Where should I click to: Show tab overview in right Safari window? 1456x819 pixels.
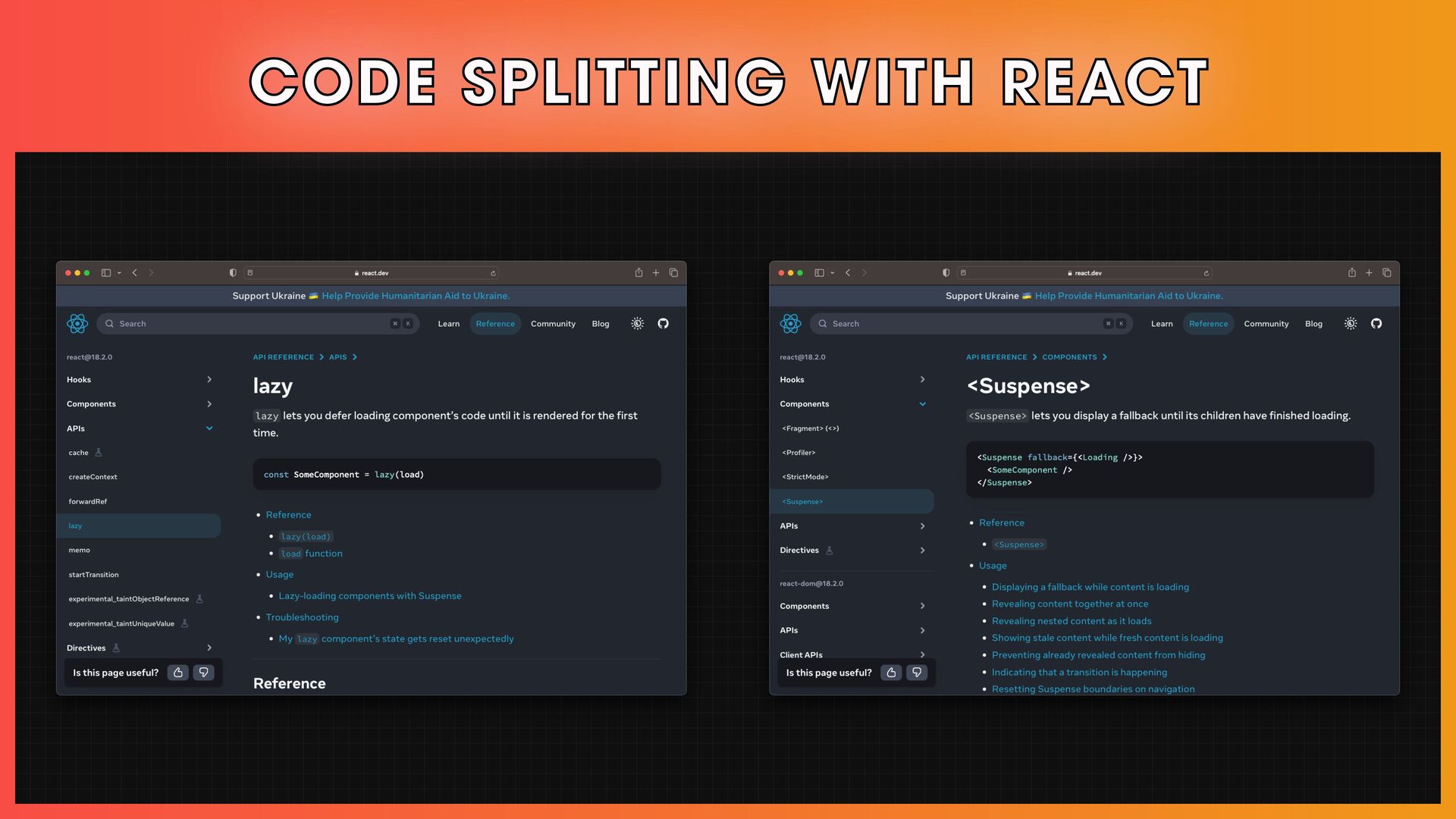click(1386, 273)
